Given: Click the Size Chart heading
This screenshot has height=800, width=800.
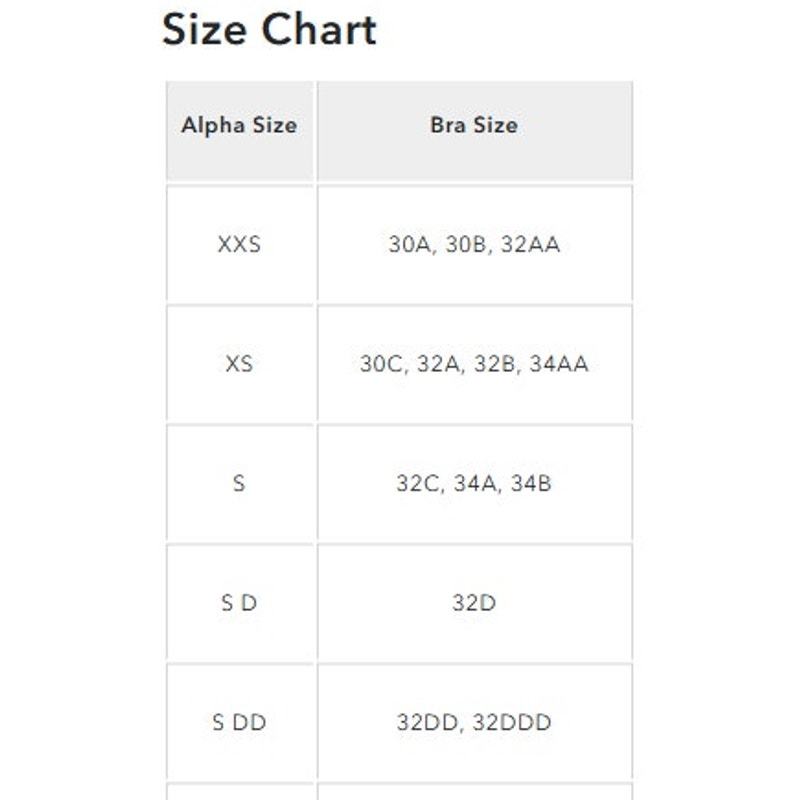Looking at the screenshot, I should coord(269,30).
